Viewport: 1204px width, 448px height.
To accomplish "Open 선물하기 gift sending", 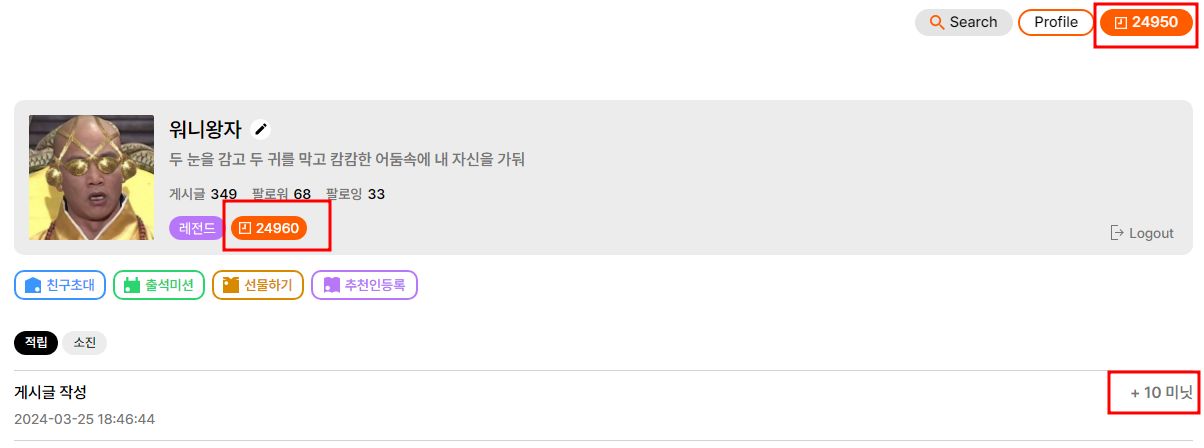I will [258, 285].
